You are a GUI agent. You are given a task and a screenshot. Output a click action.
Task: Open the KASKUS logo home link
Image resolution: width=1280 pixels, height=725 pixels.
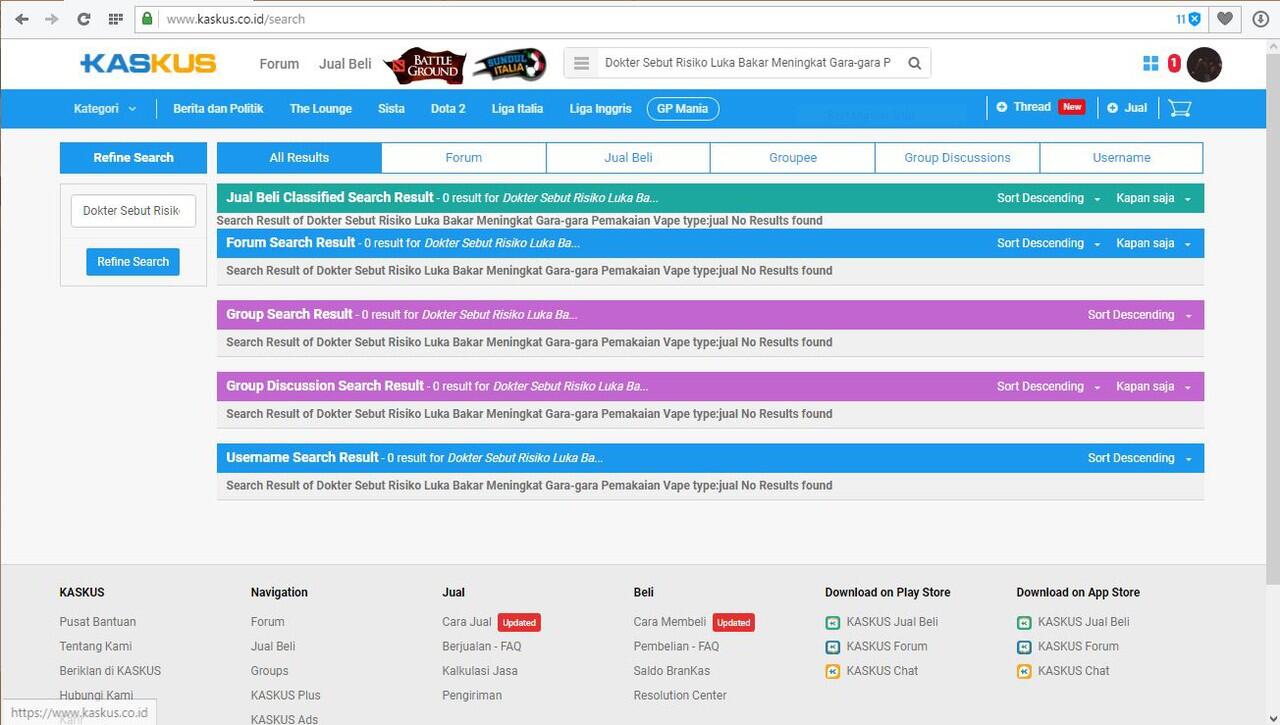click(x=148, y=63)
